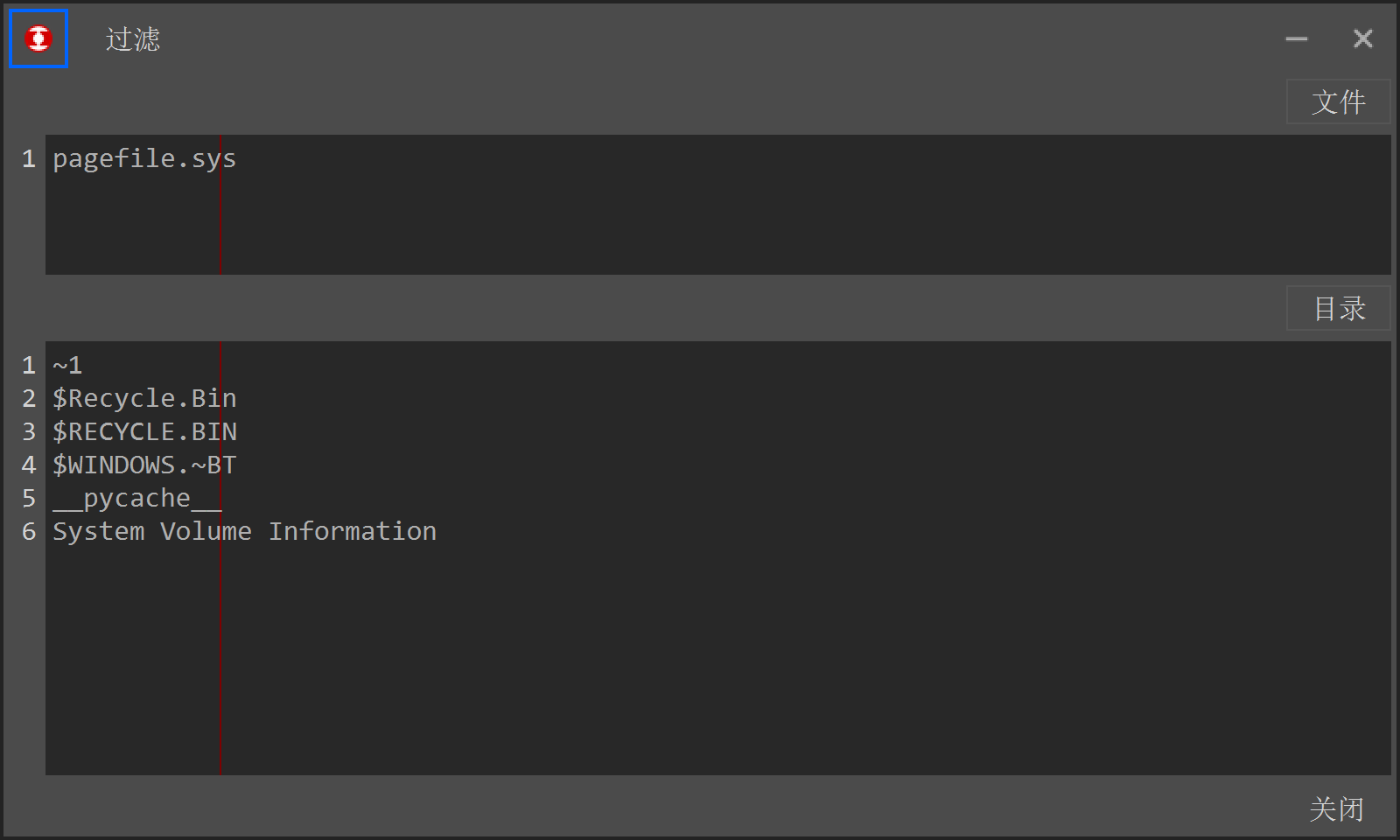Viewport: 1400px width, 840px height.
Task: Click line number 6 in directory gutter
Action: click(29, 532)
